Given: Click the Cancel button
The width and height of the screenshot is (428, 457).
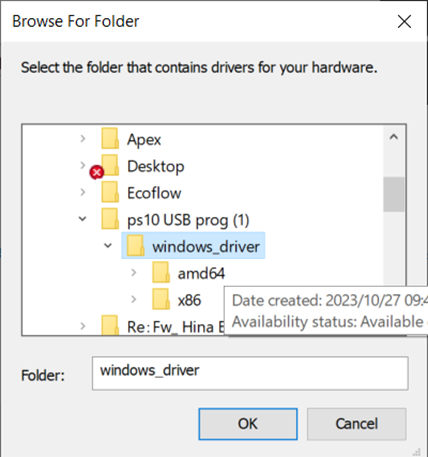Looking at the screenshot, I should 357,424.
